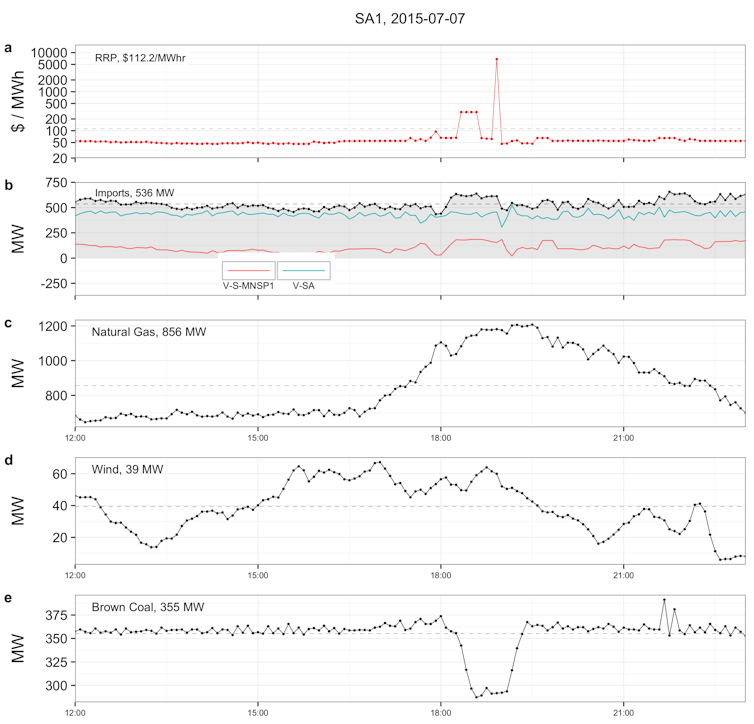
Task: Click the 18:00 tick on Brown Coal axis
Action: 441,713
